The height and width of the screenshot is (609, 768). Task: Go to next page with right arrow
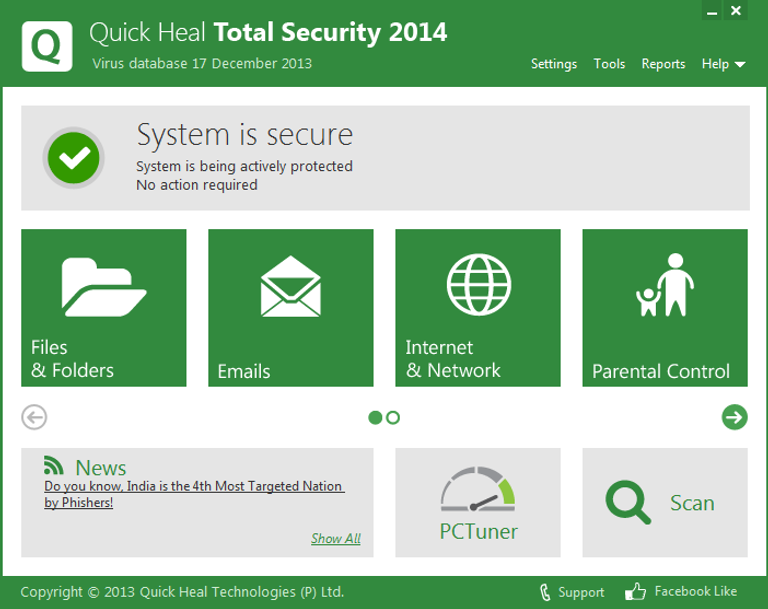[734, 417]
